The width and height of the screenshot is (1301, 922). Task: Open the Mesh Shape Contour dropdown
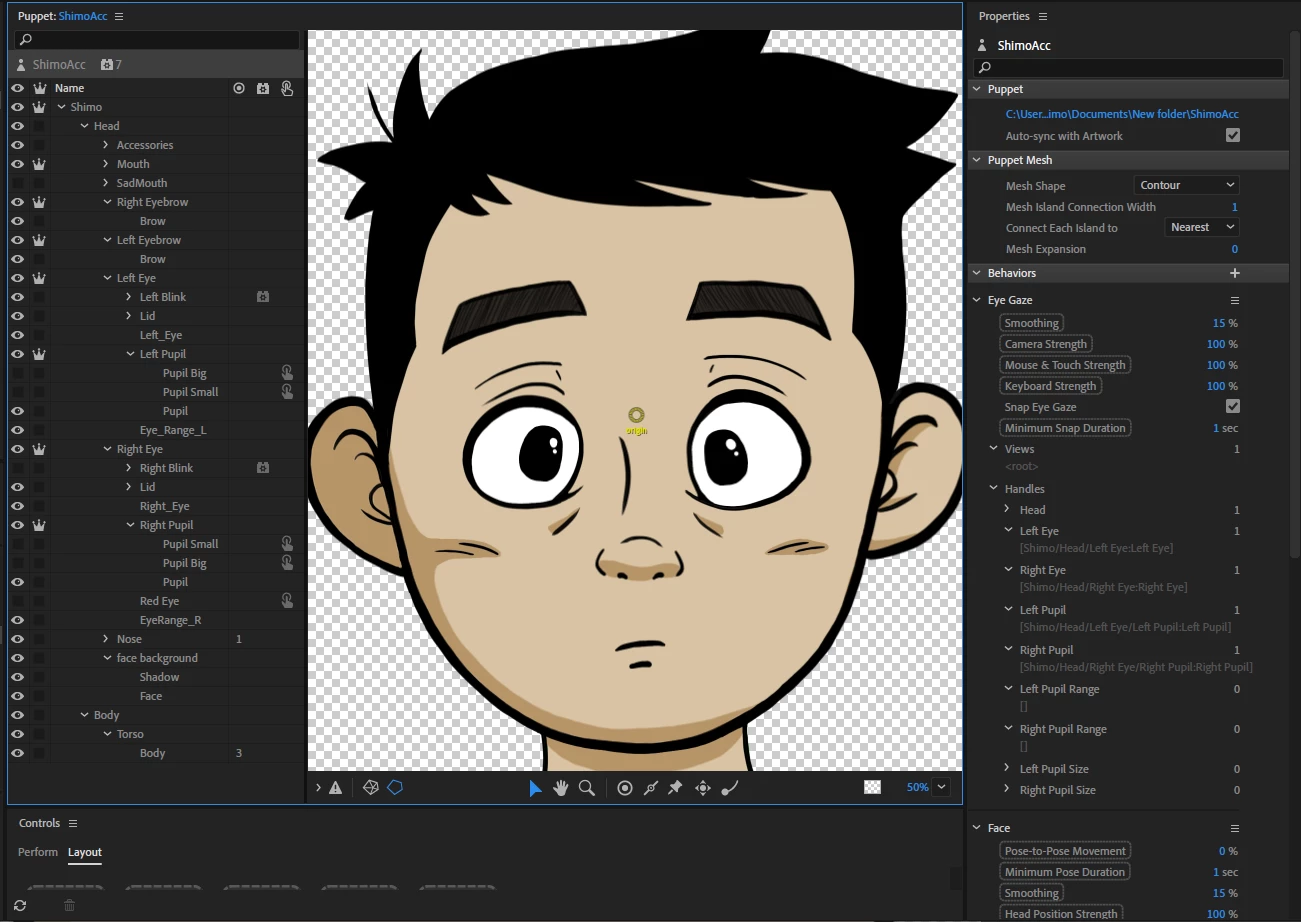(1187, 186)
